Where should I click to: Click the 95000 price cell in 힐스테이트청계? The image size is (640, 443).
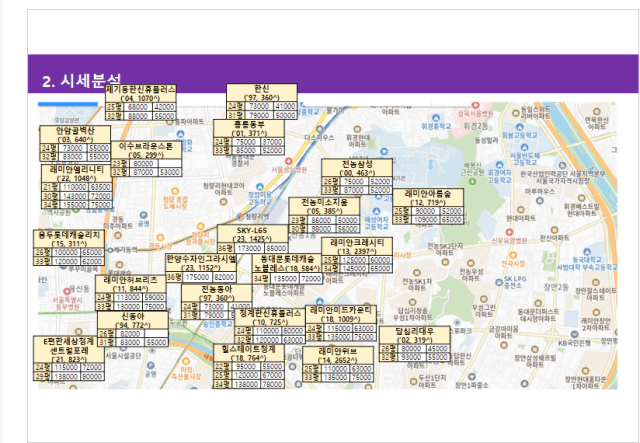[x=246, y=367]
